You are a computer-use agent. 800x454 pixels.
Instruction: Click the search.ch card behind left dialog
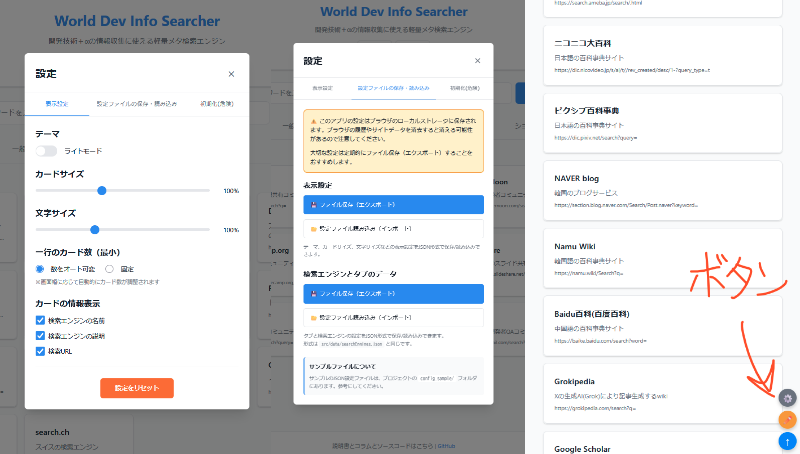(x=79, y=435)
